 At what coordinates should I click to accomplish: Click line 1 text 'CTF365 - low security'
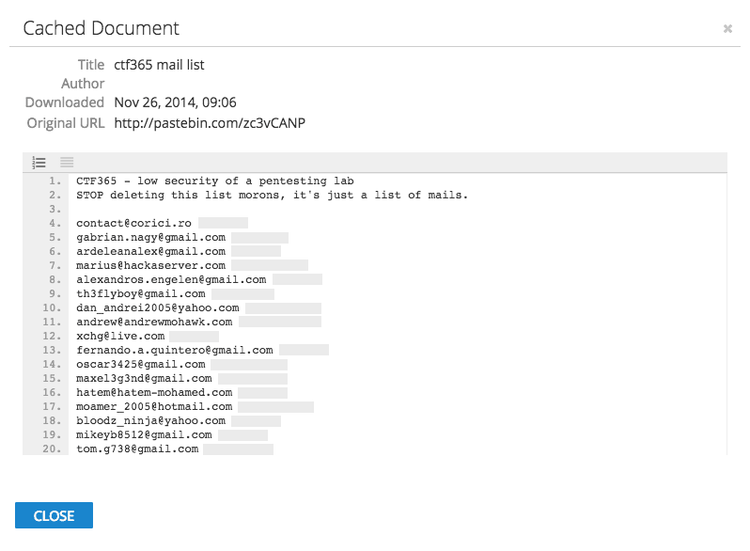coord(215,181)
